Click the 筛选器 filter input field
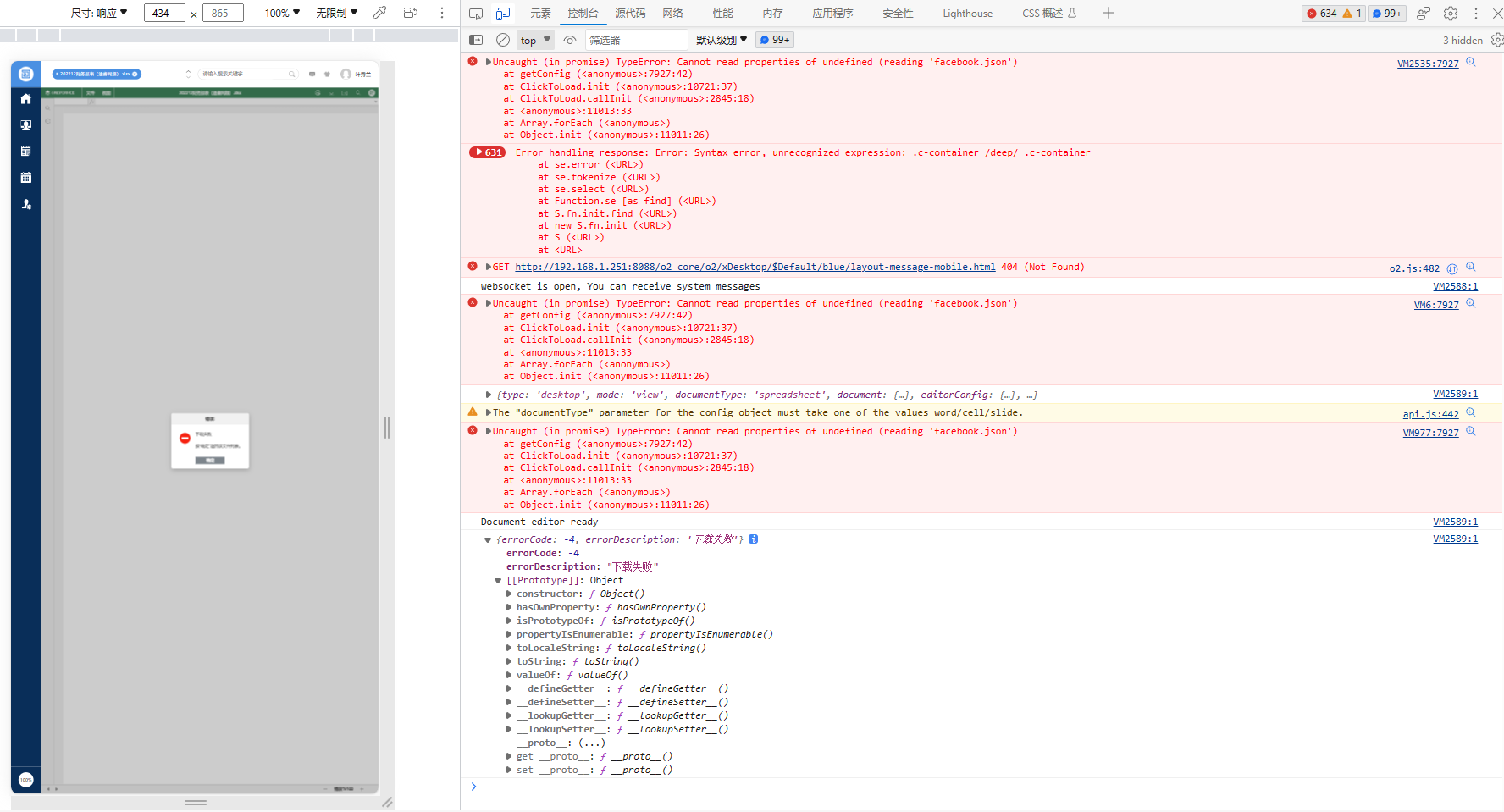The height and width of the screenshot is (812, 1504). 635,40
